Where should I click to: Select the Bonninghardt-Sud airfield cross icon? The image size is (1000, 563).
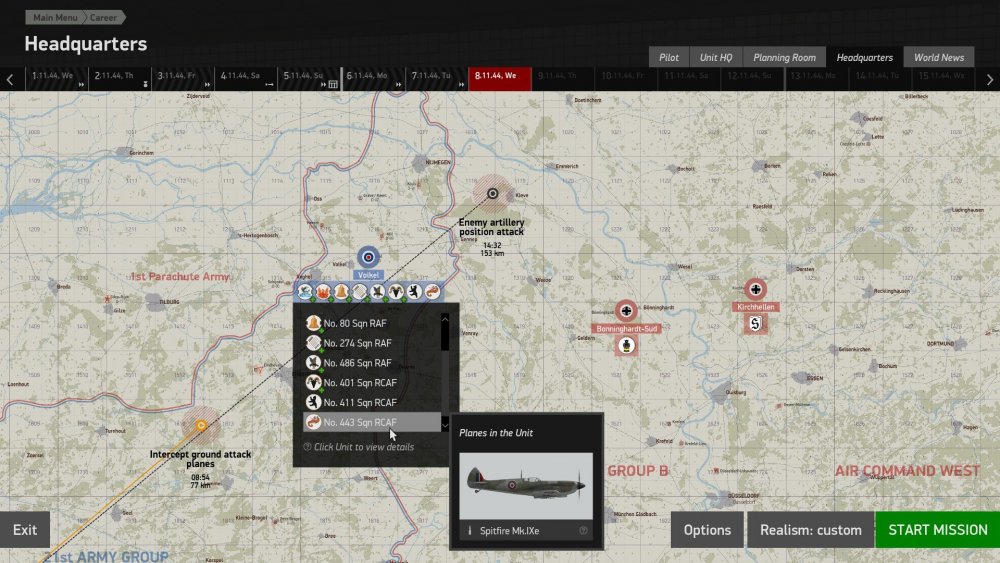[626, 311]
